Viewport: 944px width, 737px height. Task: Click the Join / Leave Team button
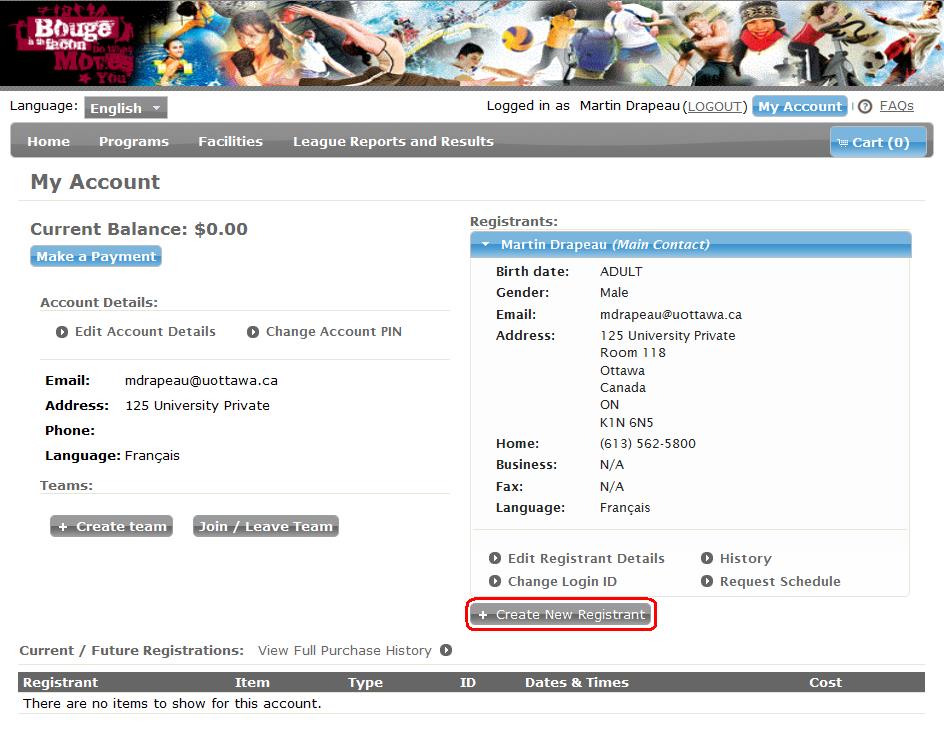click(265, 527)
